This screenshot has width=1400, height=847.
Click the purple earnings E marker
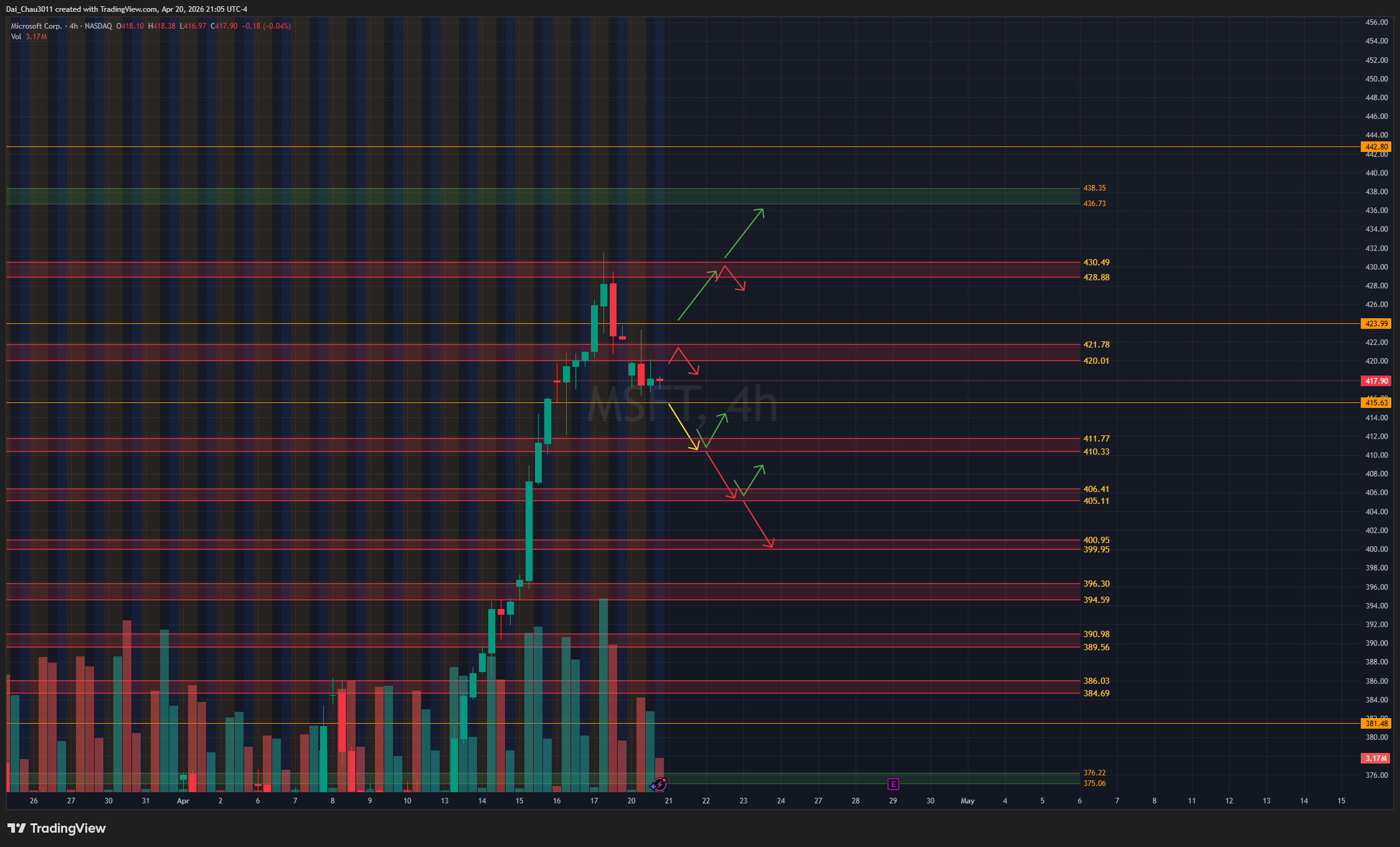click(x=892, y=783)
